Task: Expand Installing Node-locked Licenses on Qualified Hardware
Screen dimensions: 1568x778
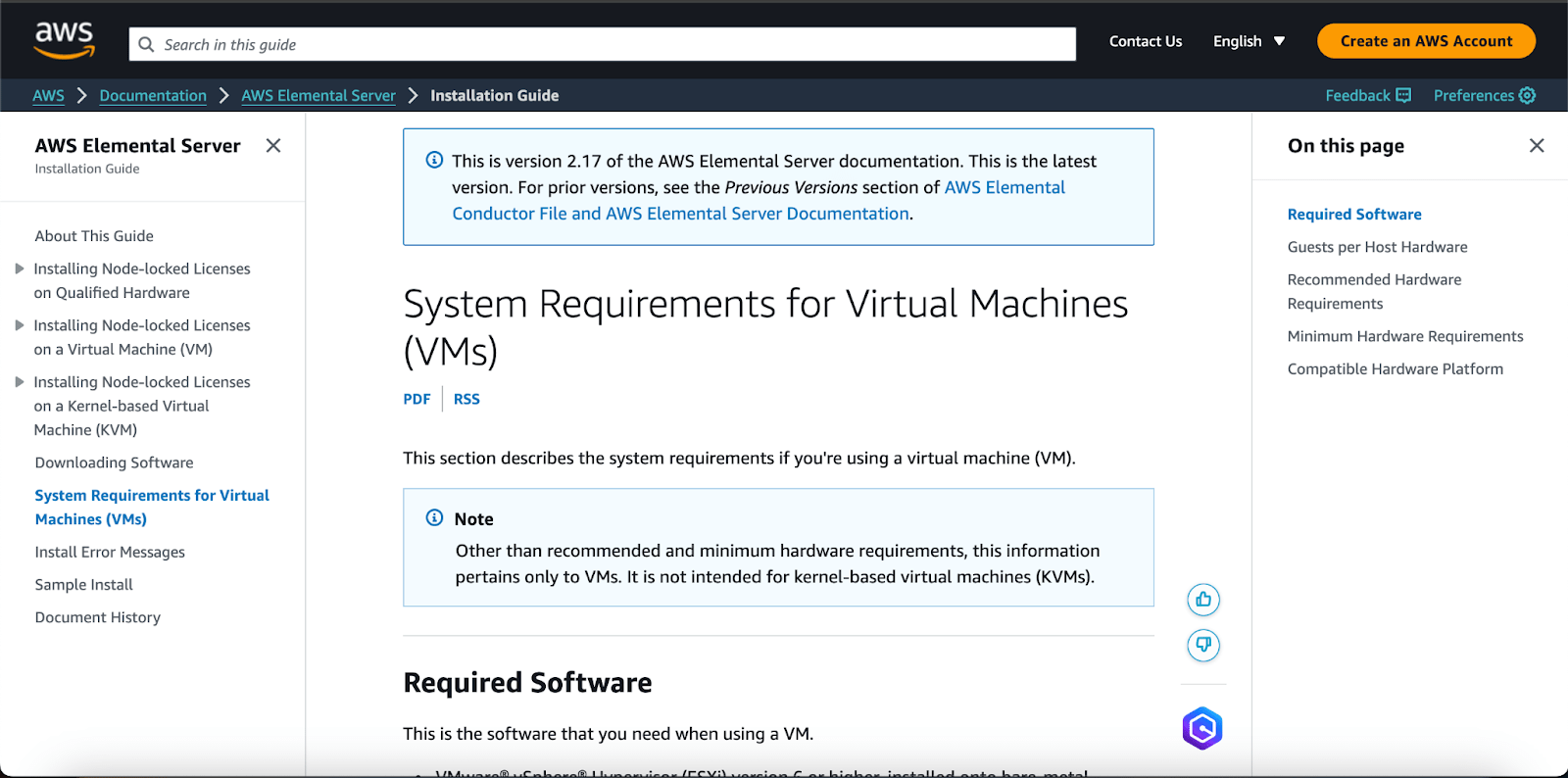Action: coord(19,268)
